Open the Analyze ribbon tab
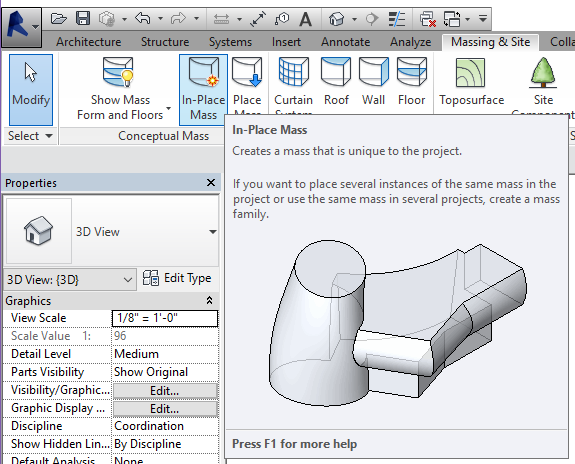 410,42
